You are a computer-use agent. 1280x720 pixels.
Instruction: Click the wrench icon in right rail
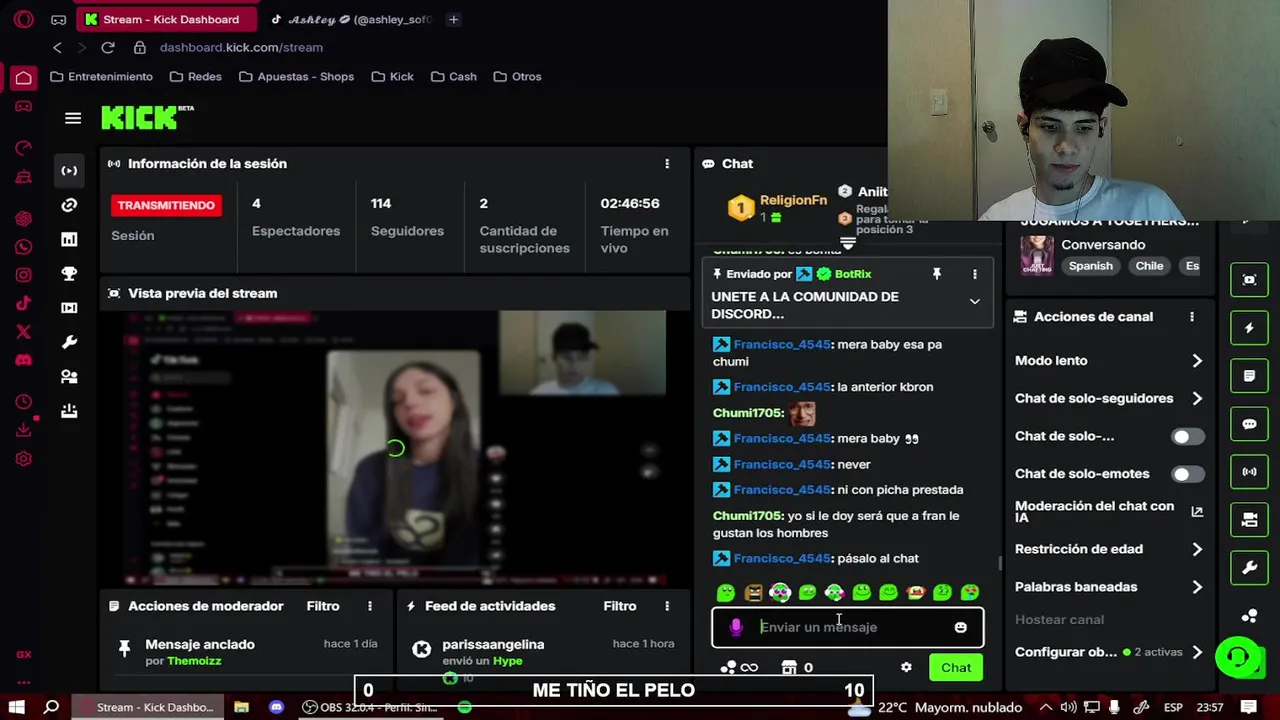point(1249,568)
